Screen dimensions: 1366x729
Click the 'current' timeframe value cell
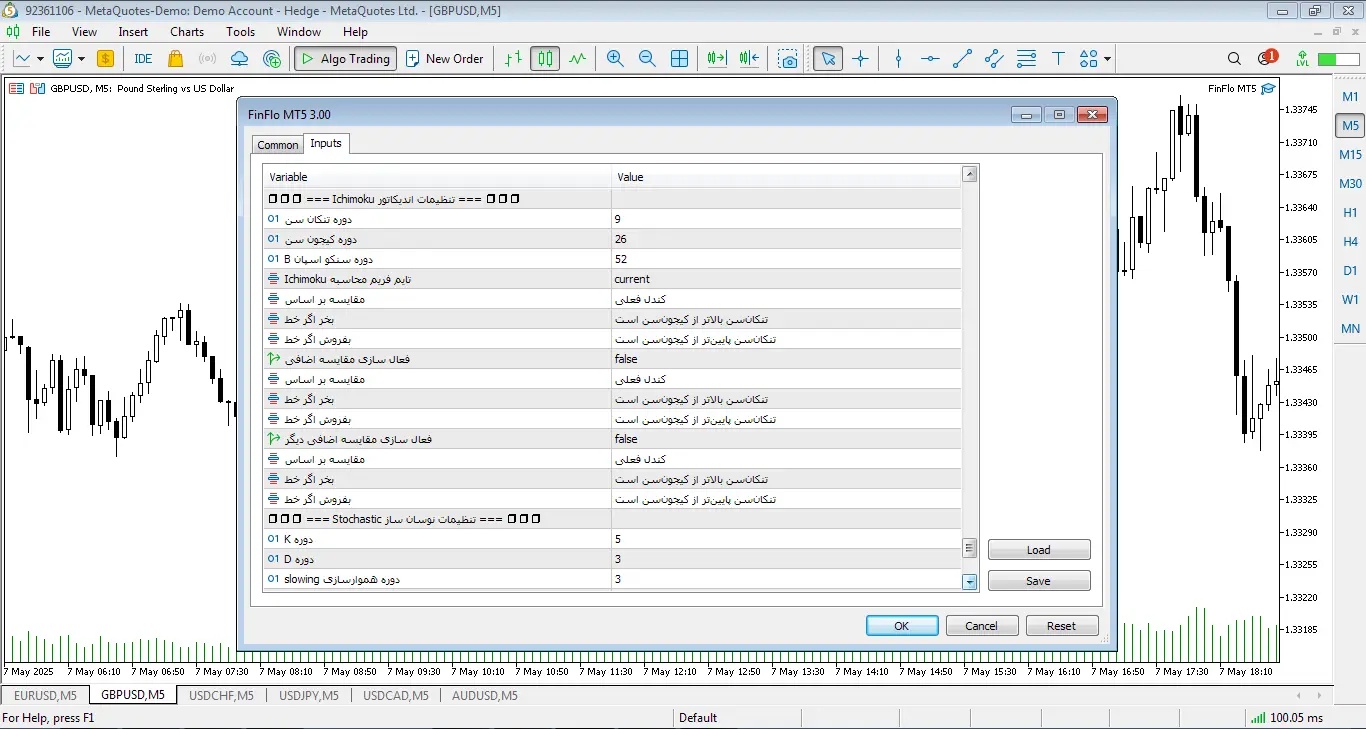(786, 279)
